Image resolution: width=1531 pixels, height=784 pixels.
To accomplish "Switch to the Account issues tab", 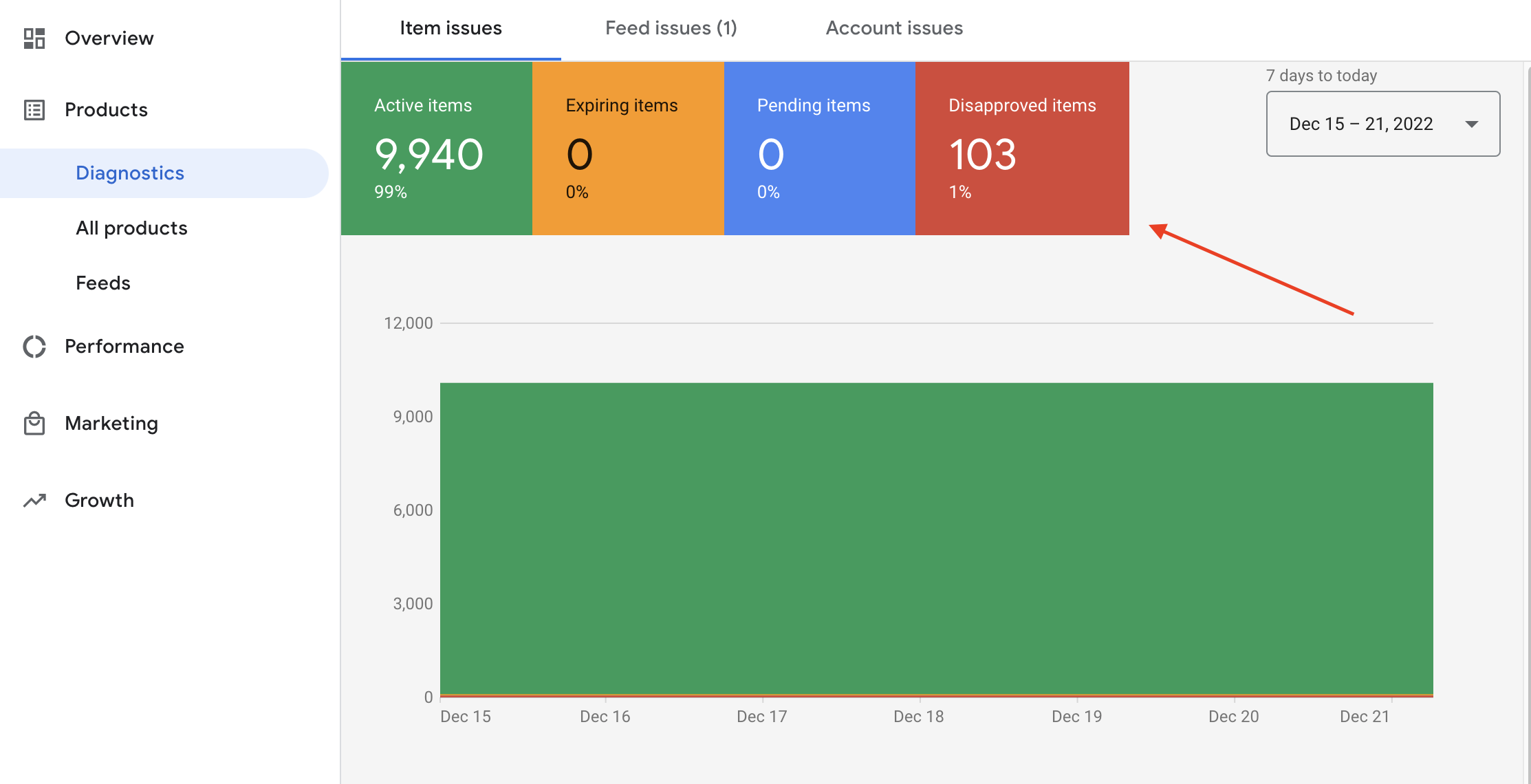I will pyautogui.click(x=894, y=28).
